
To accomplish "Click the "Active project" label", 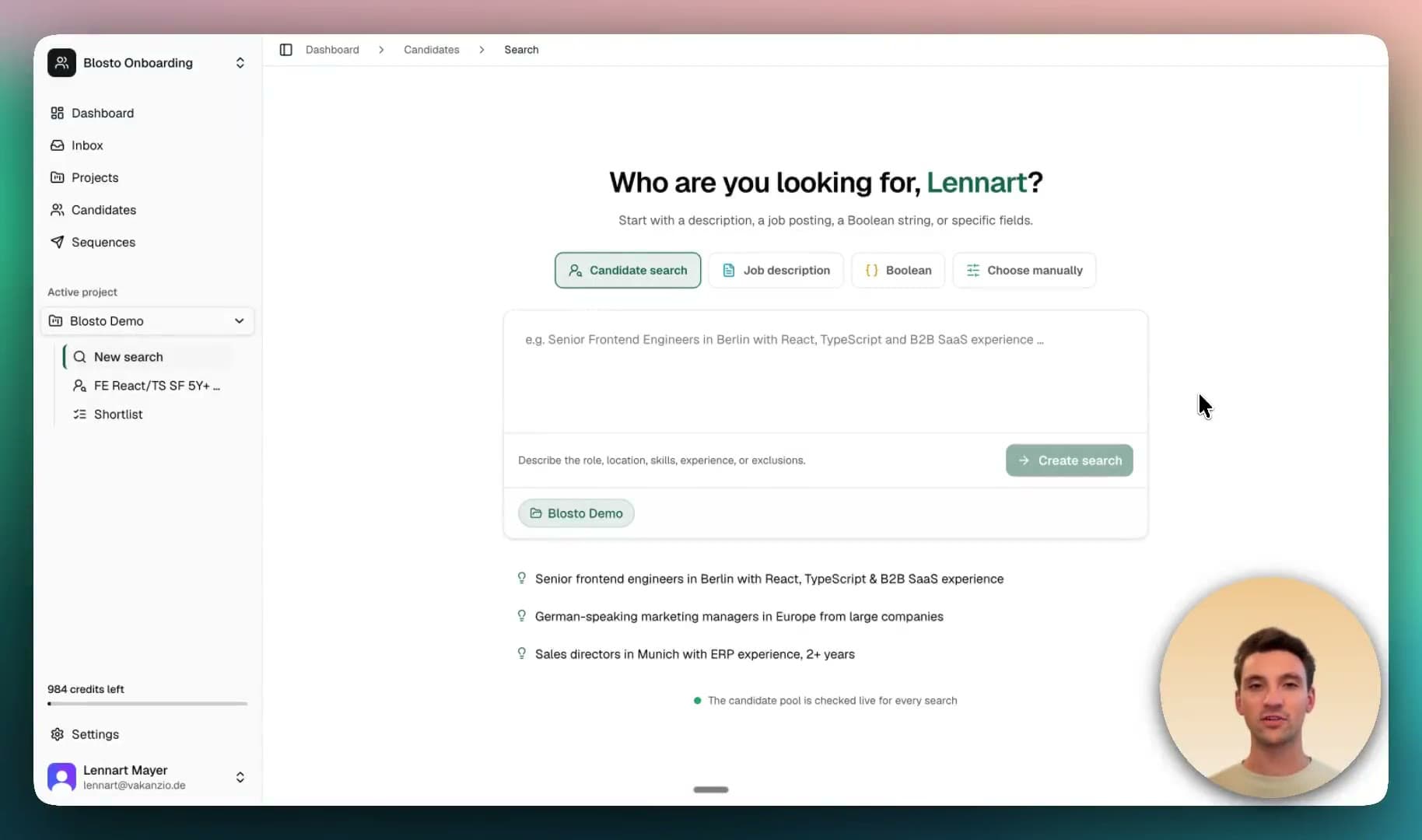I will point(82,292).
